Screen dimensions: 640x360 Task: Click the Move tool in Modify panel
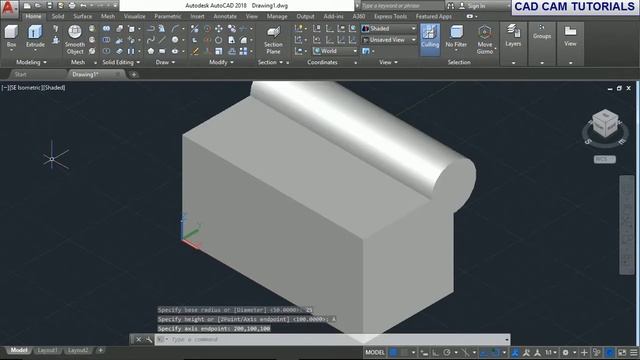pyautogui.click(x=219, y=28)
